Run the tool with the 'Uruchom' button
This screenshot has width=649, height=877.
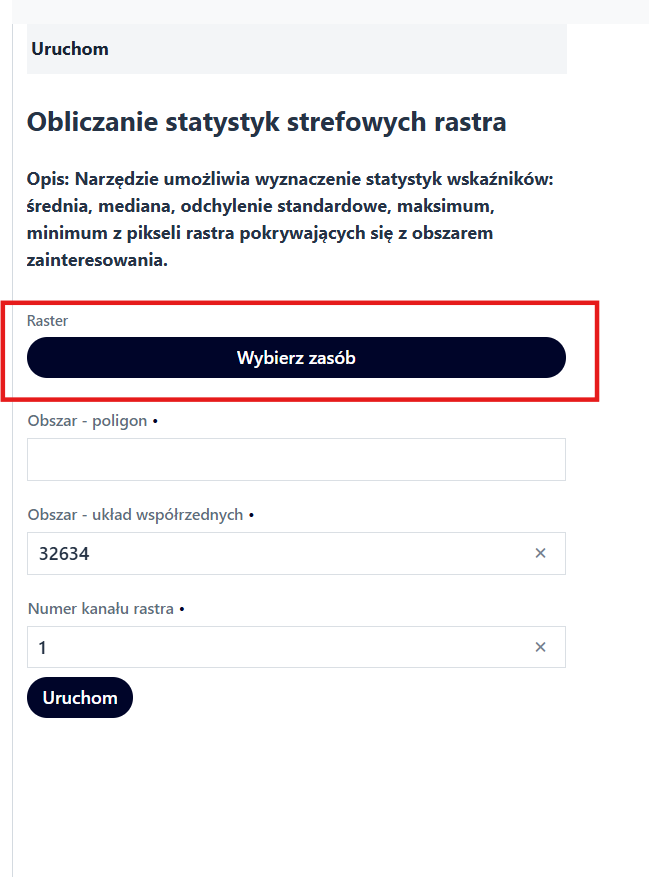pos(79,697)
